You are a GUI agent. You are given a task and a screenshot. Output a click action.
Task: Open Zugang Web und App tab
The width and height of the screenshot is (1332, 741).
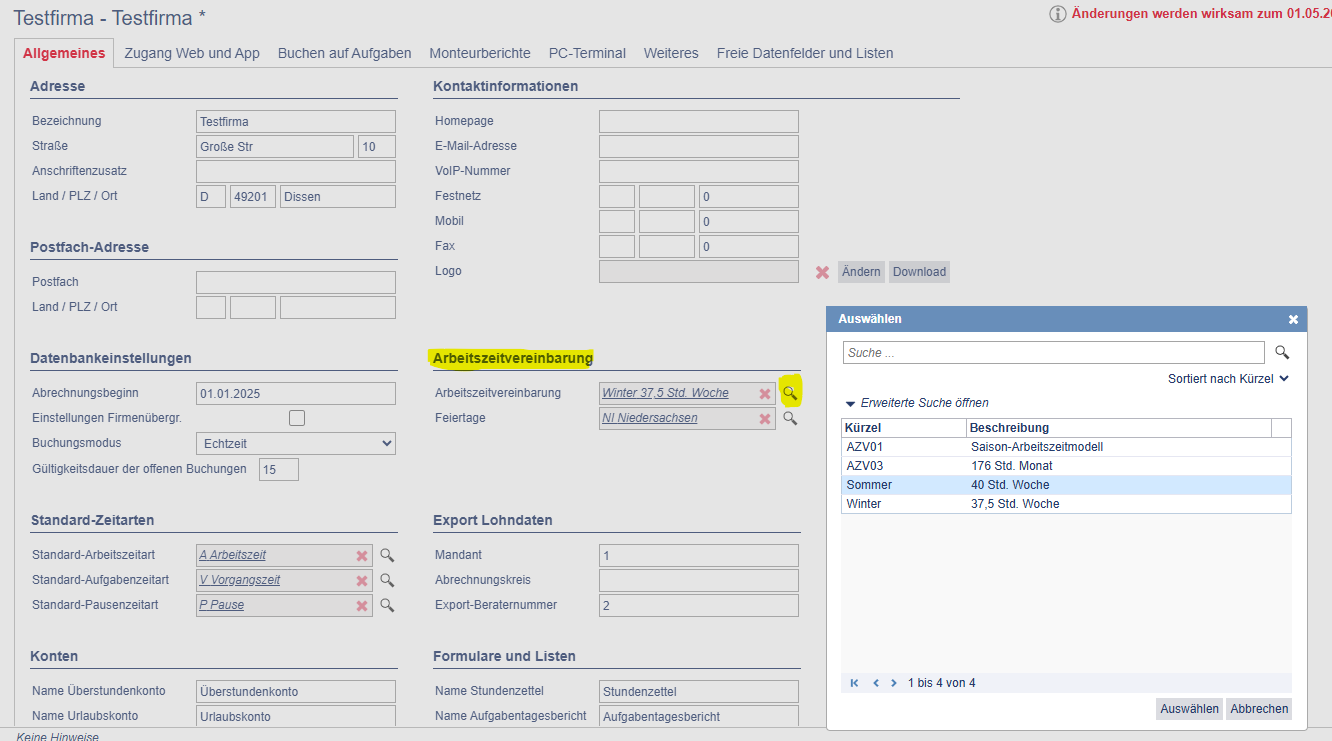tap(192, 53)
